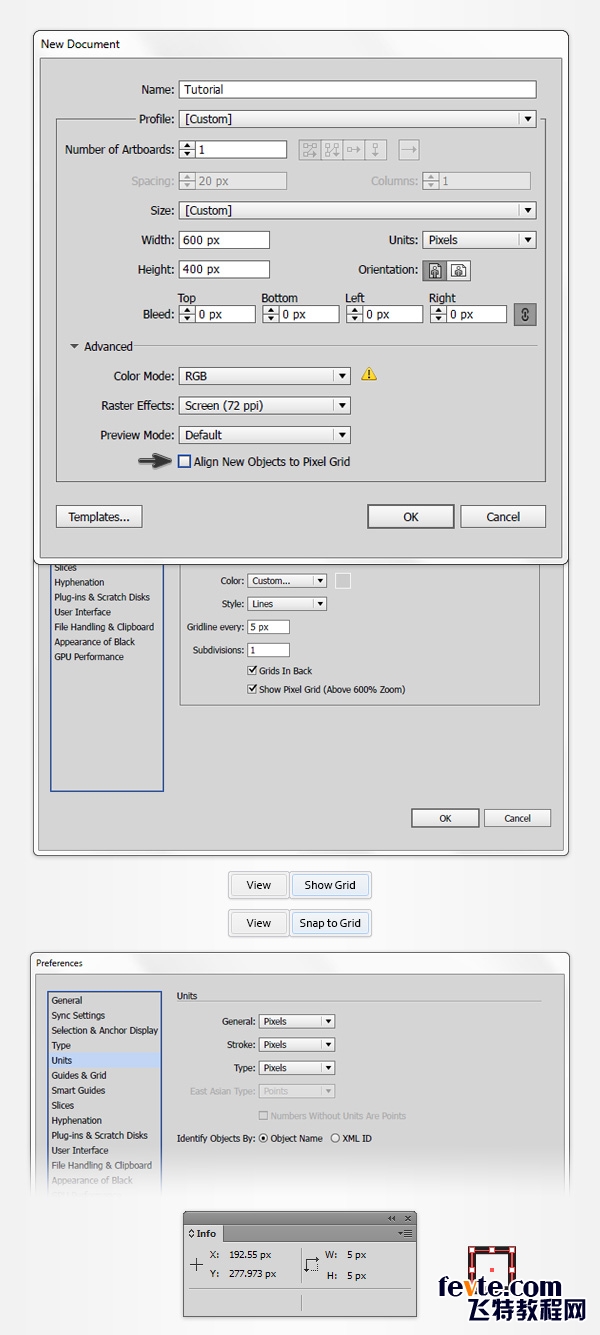Click the Top bleed stepper arrows
This screenshot has width=600, height=1335.
(x=187, y=314)
